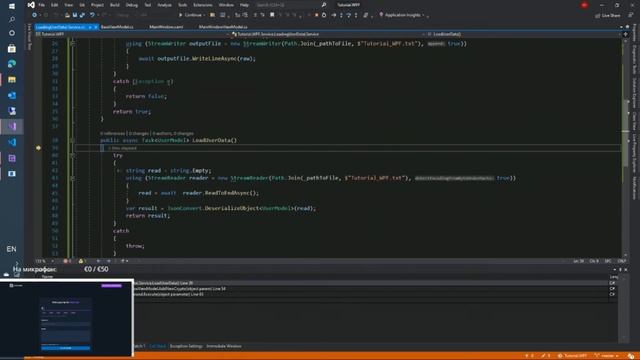The image size is (640, 360).
Task: Click the Step Over icon
Action: coord(349,15)
